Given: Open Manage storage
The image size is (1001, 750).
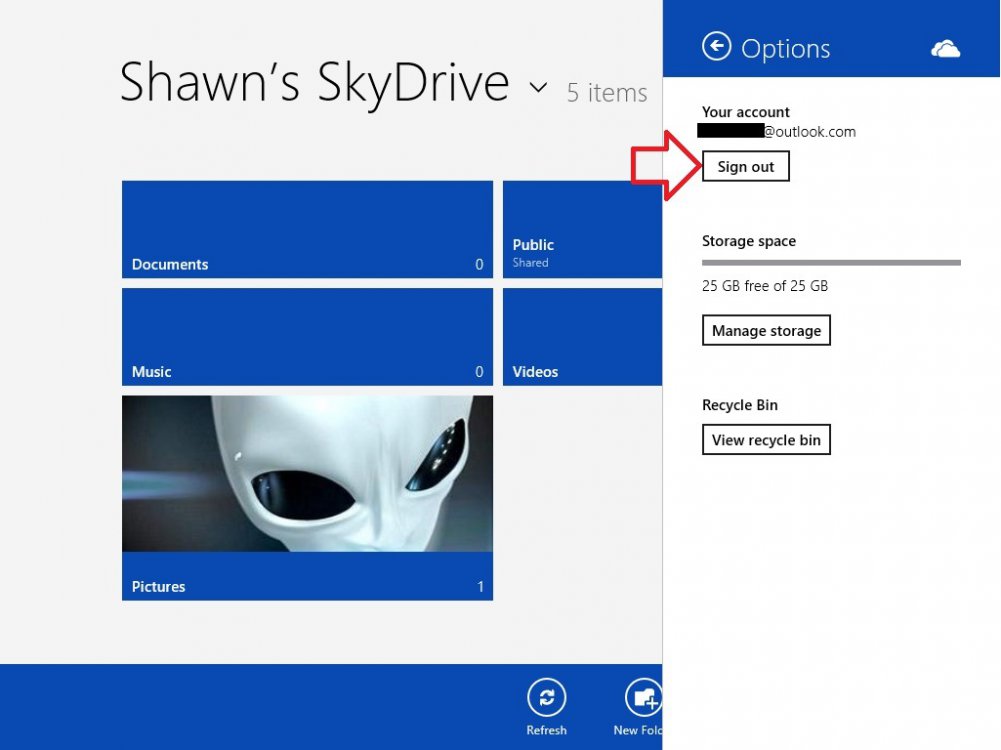Looking at the screenshot, I should pos(766,330).
